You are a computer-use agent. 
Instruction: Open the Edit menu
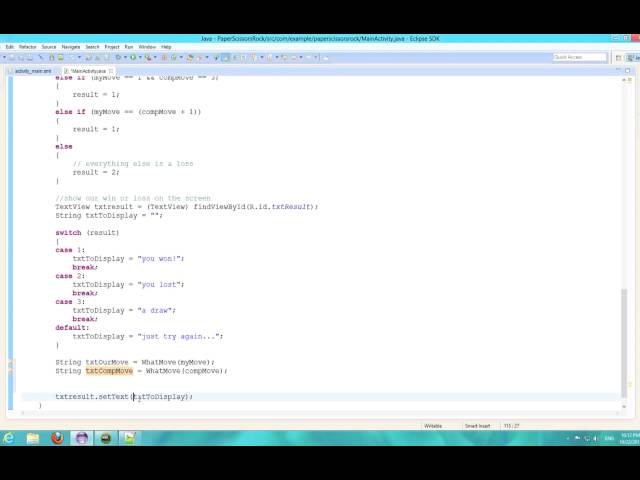[x=10, y=47]
